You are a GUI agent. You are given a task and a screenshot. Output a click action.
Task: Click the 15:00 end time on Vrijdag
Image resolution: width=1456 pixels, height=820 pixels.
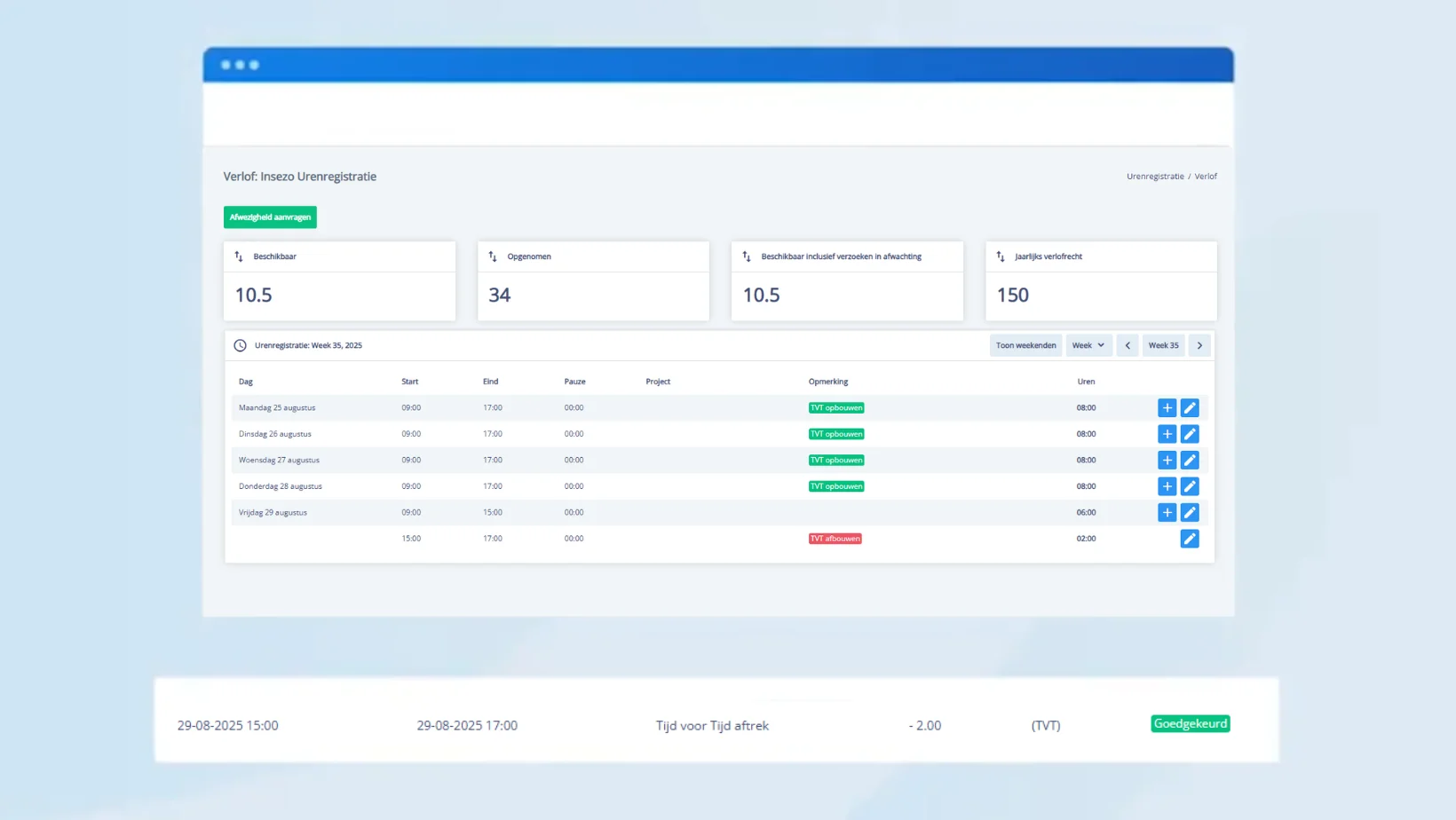(493, 512)
